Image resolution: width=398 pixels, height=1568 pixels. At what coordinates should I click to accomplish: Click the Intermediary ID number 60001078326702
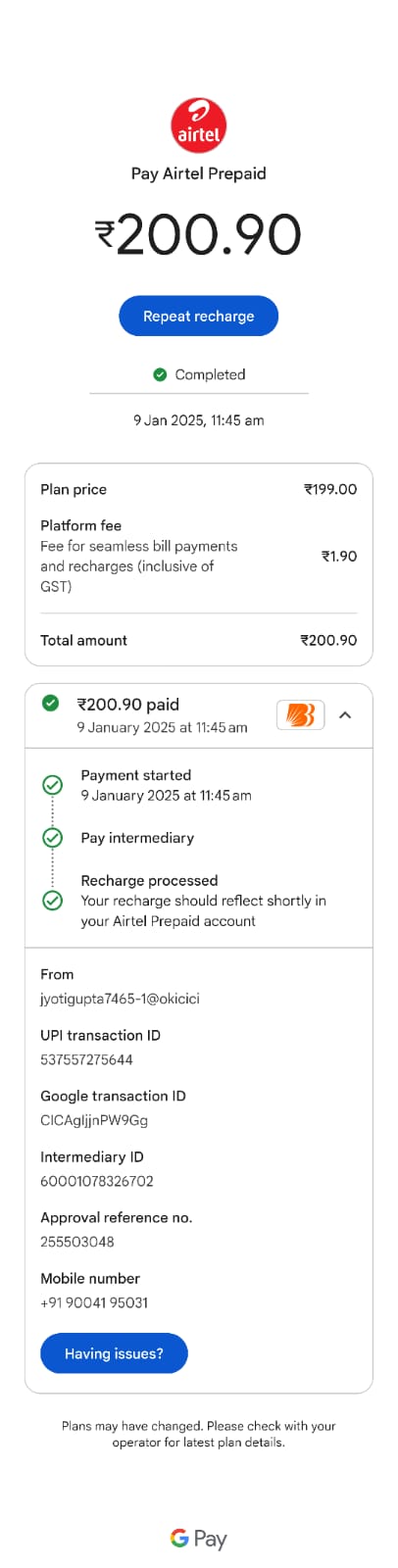click(x=97, y=1181)
